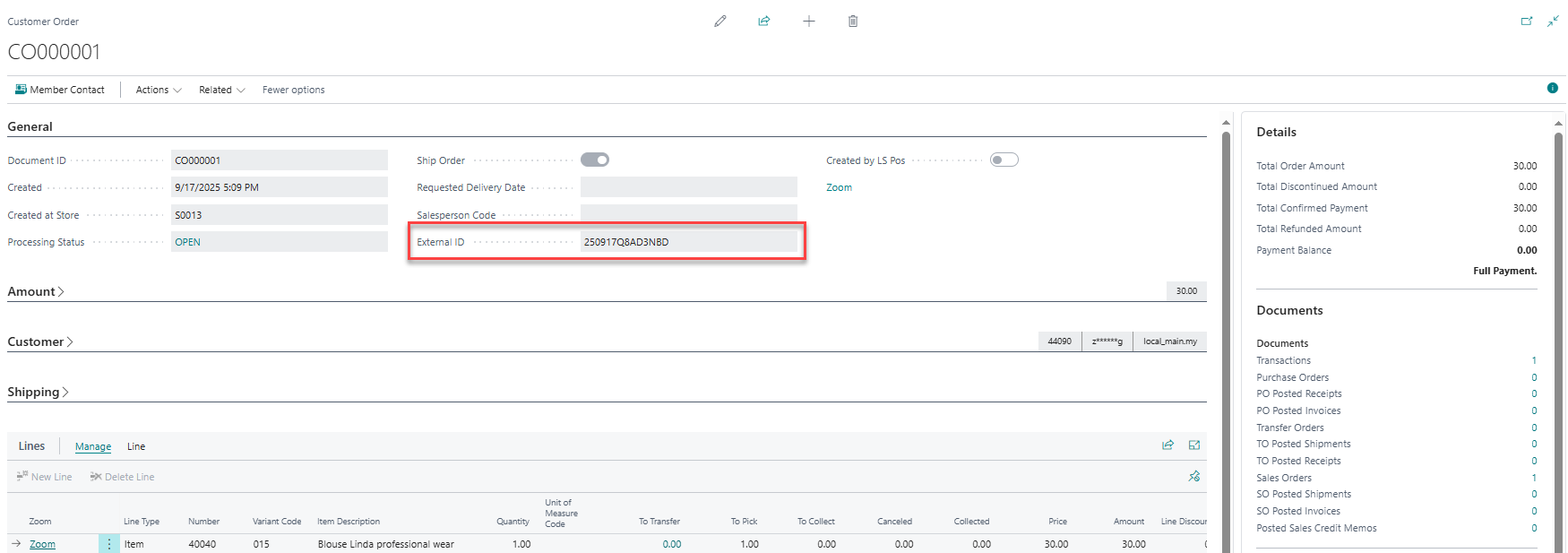Toggle the Ship Order switch
Screen dimensions: 1568x553
point(595,160)
